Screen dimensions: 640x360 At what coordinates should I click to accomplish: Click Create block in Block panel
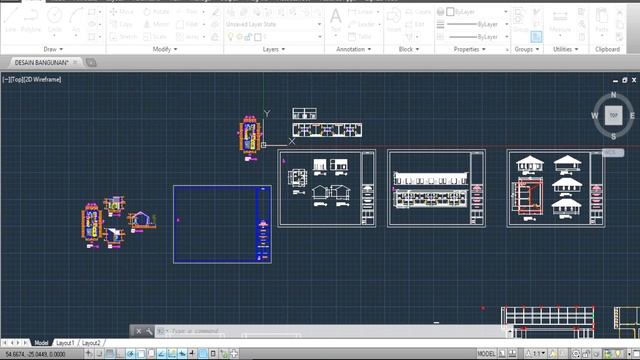[x=418, y=12]
